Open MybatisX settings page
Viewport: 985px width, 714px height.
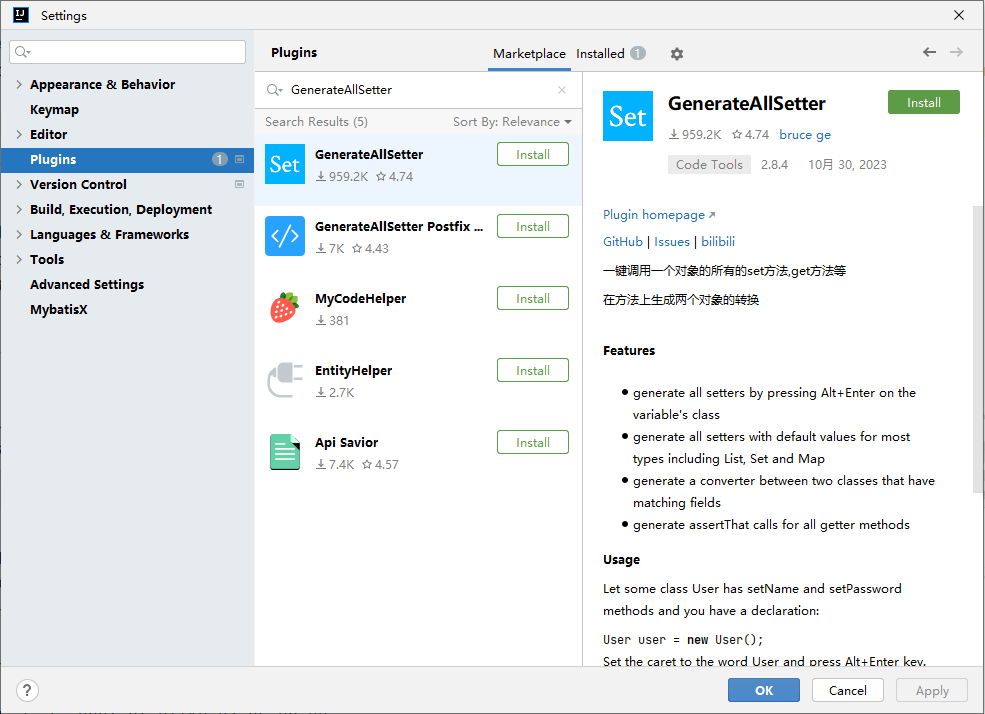tap(59, 310)
